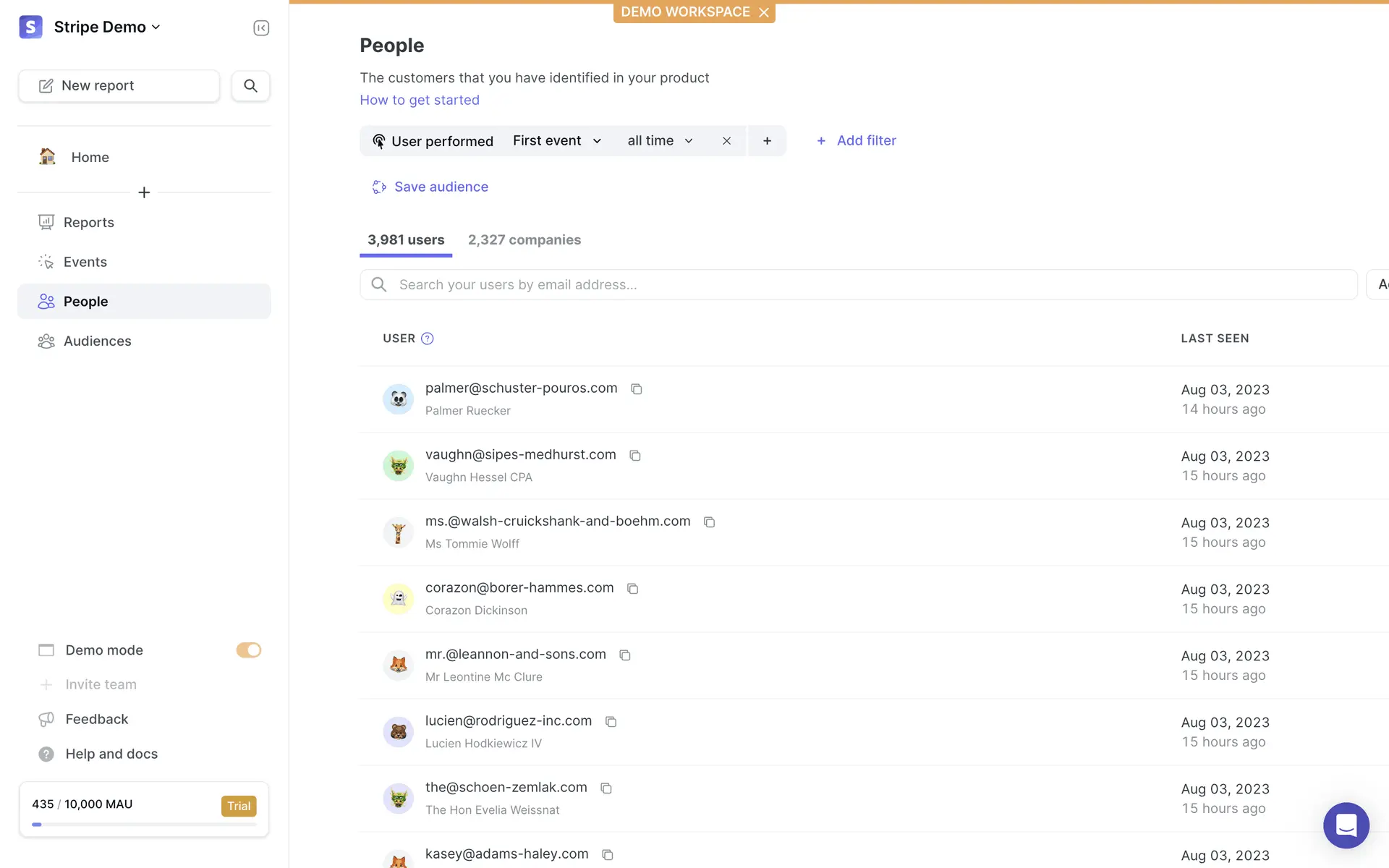Focus the user email search field
The width and height of the screenshot is (1389, 868).
tap(858, 285)
